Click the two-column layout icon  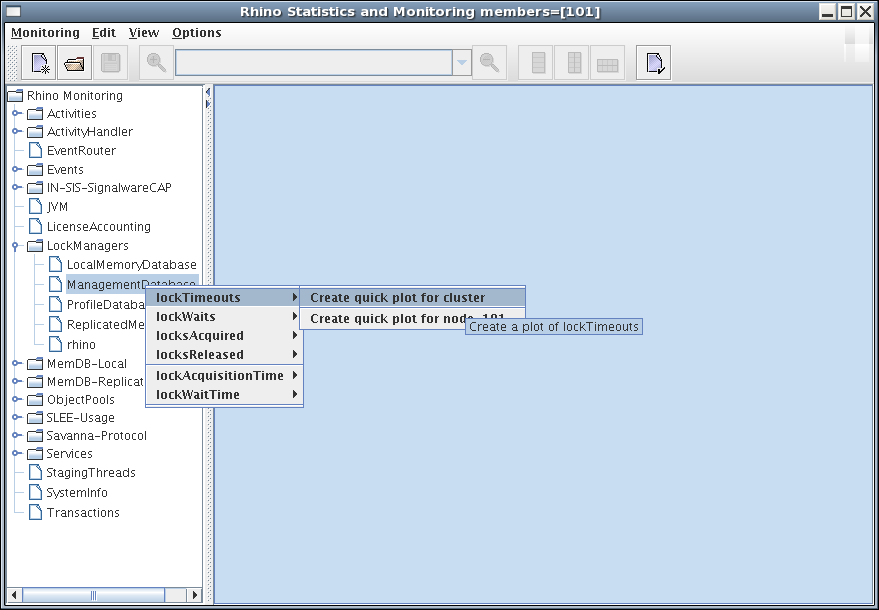[x=574, y=63]
